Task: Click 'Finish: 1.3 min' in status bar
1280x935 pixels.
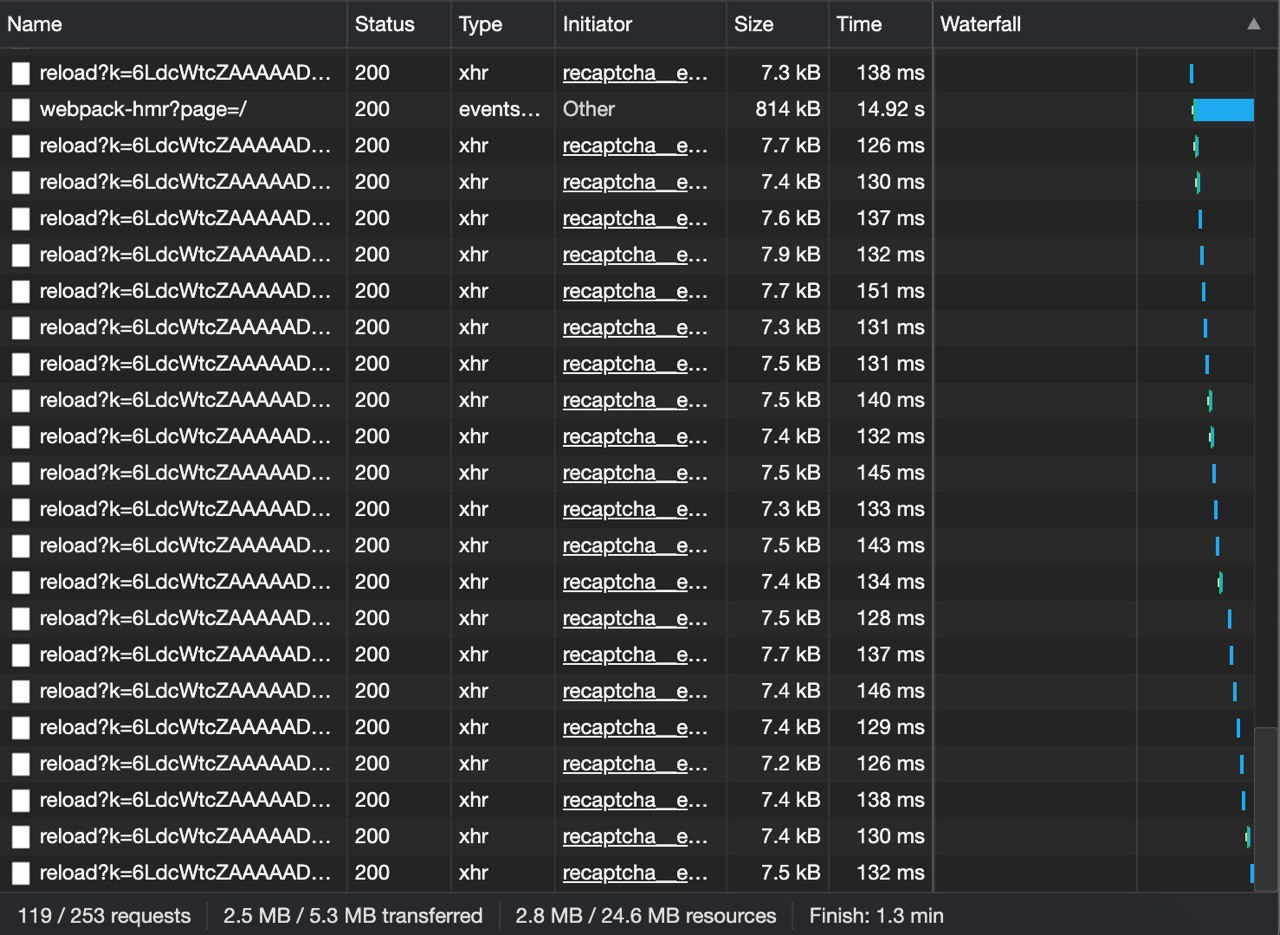Action: tap(876, 915)
